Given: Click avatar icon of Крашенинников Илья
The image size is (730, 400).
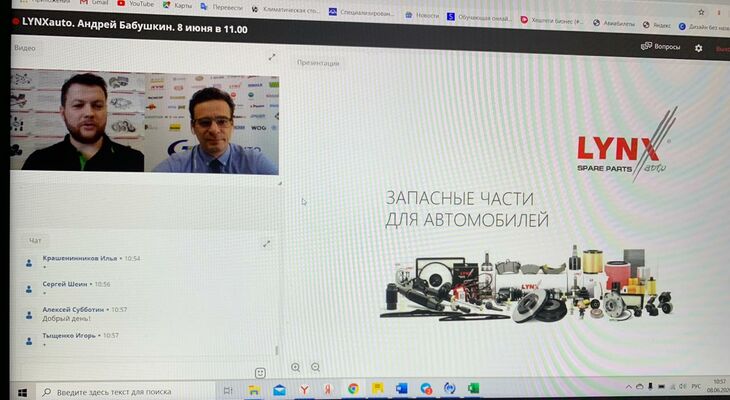Looking at the screenshot, I should pos(29,263).
